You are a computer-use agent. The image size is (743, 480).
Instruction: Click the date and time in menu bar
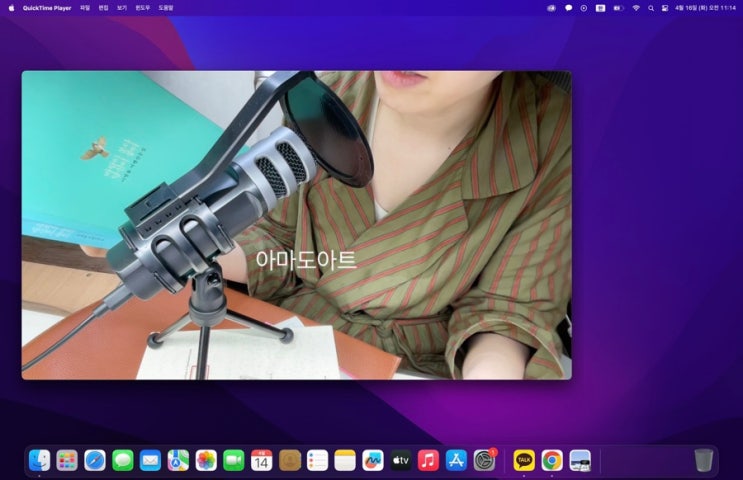[705, 8]
